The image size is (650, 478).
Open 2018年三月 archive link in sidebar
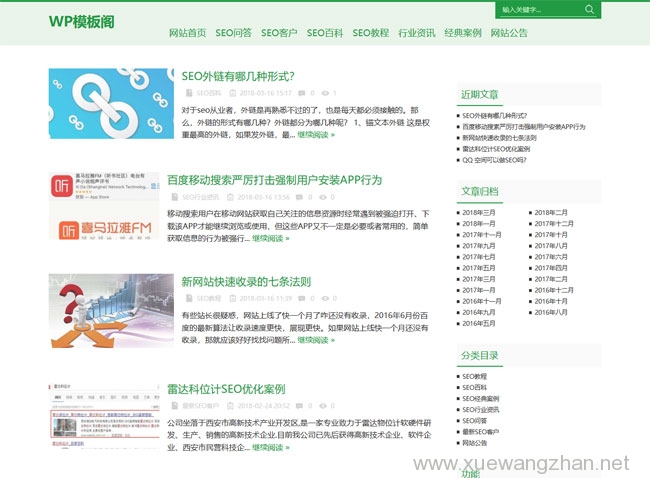(x=479, y=212)
